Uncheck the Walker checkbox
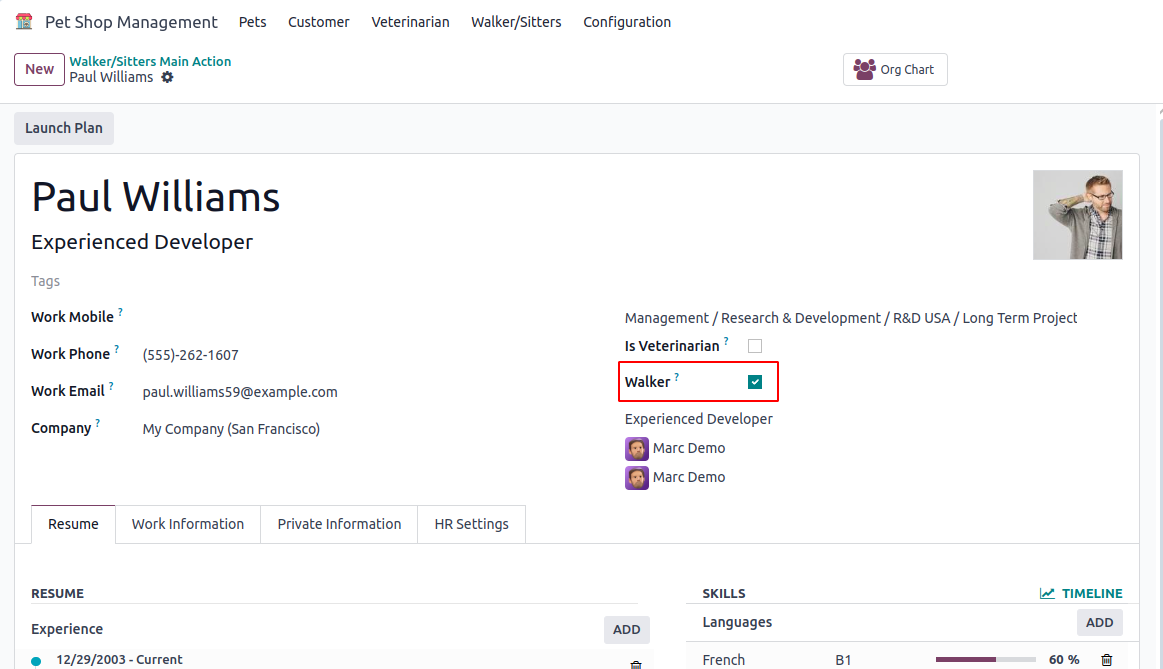This screenshot has width=1163, height=669. tap(755, 382)
